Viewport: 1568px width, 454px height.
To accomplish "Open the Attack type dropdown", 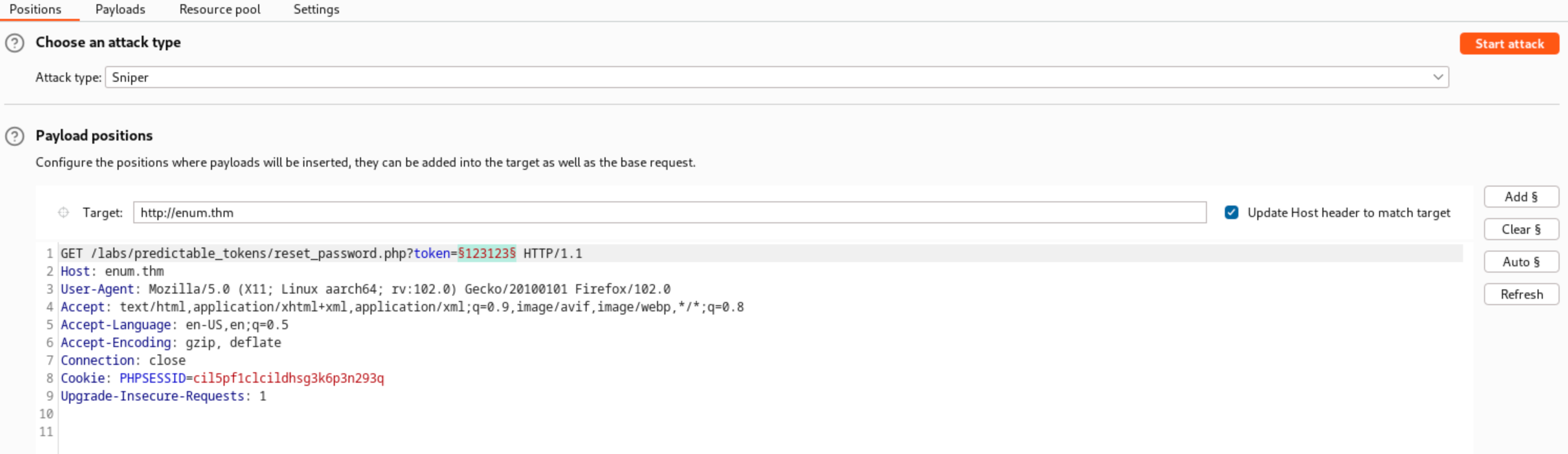I will (x=776, y=78).
